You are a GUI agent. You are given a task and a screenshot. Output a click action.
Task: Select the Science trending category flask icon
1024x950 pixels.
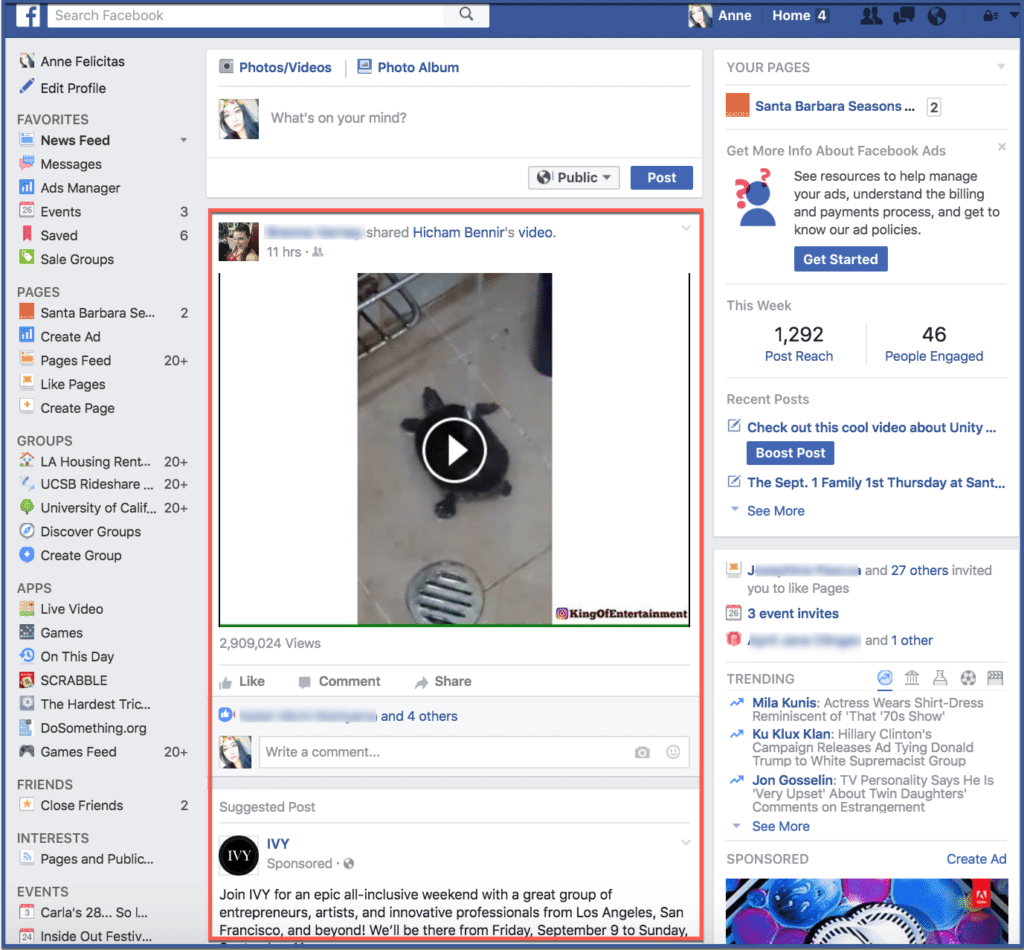(940, 678)
